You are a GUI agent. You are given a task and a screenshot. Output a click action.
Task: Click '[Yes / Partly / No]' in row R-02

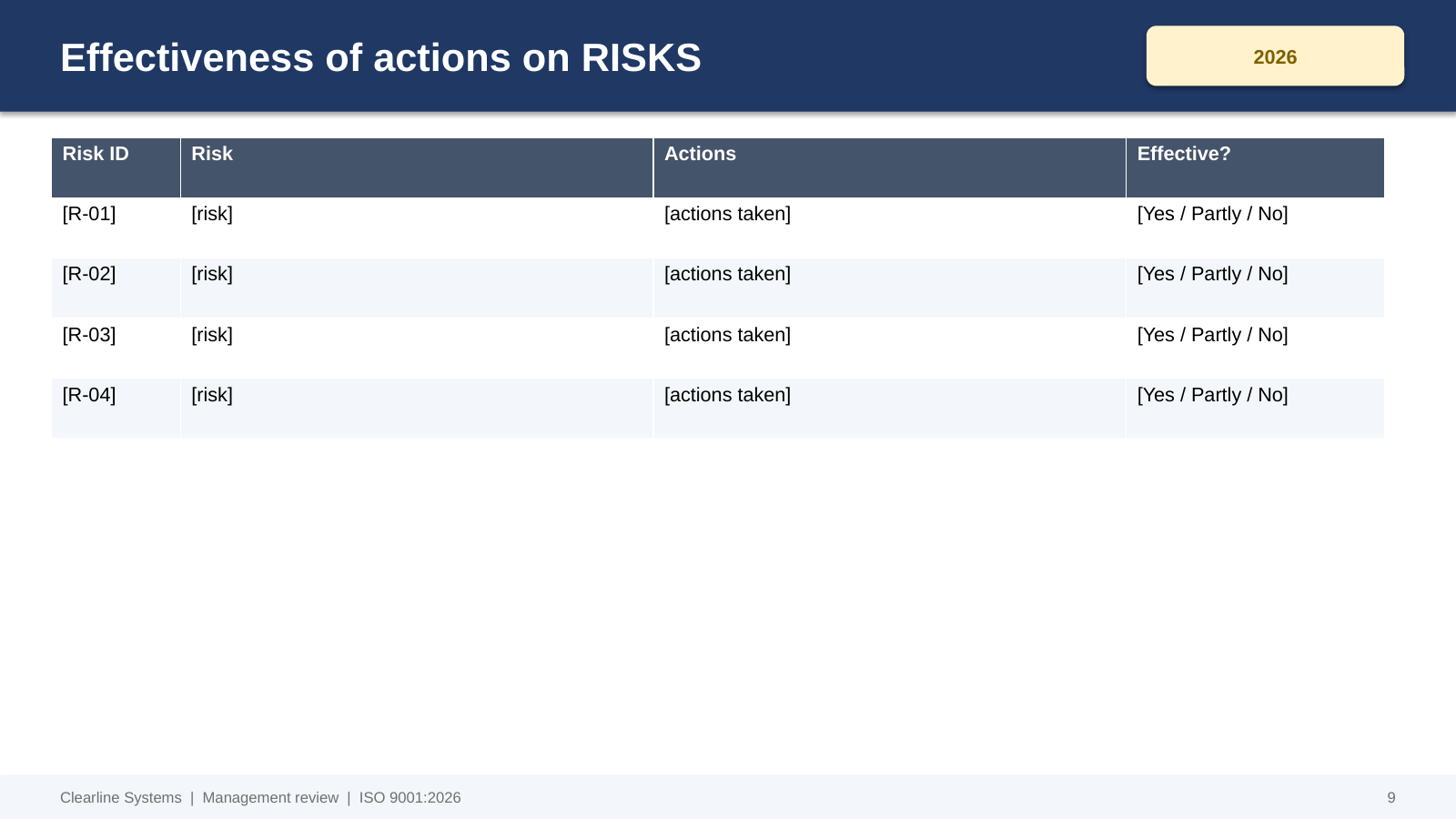click(1212, 274)
